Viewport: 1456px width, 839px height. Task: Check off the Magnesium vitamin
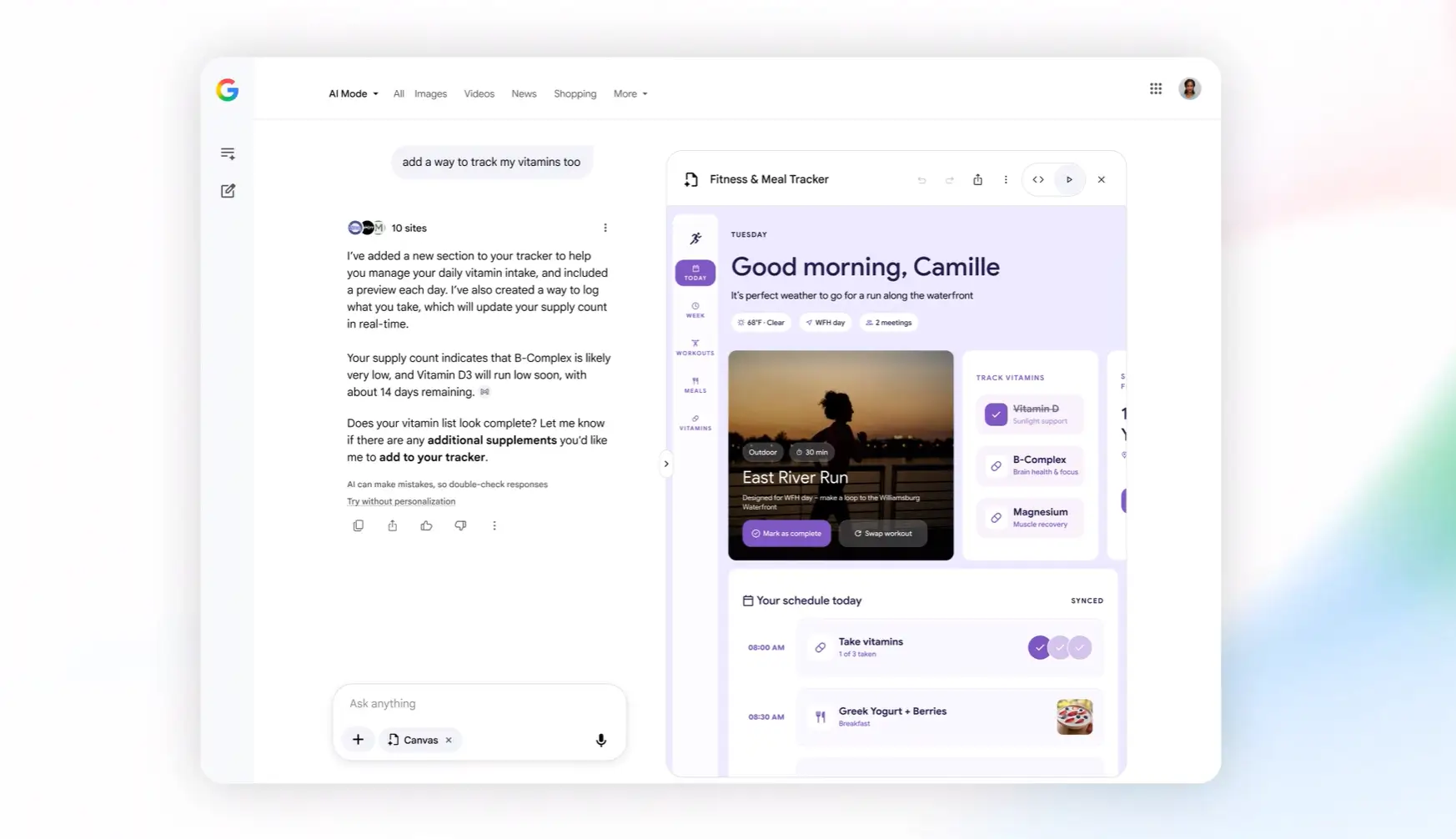tap(996, 518)
